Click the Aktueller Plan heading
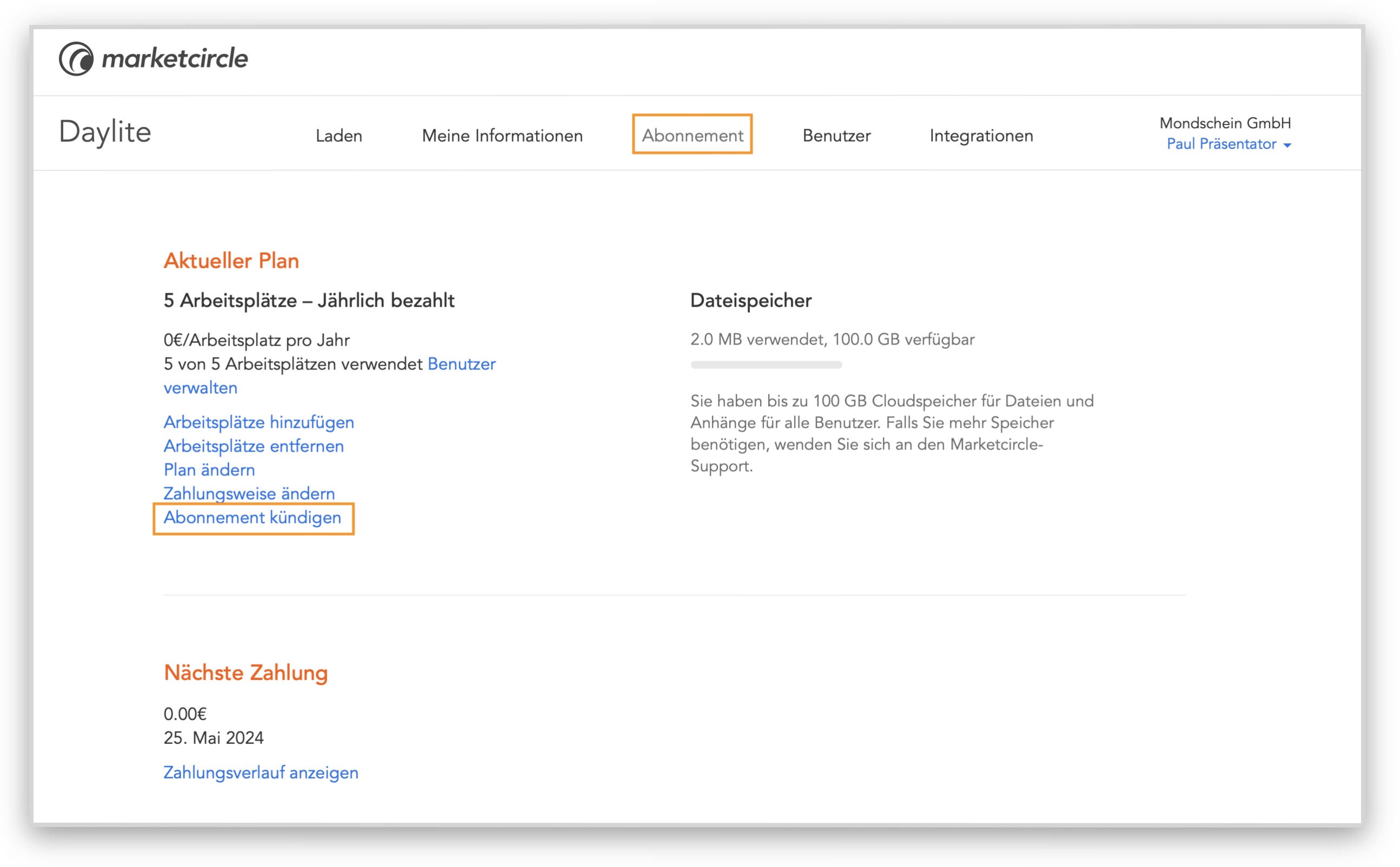This screenshot has height=867, width=1400. coord(231,261)
